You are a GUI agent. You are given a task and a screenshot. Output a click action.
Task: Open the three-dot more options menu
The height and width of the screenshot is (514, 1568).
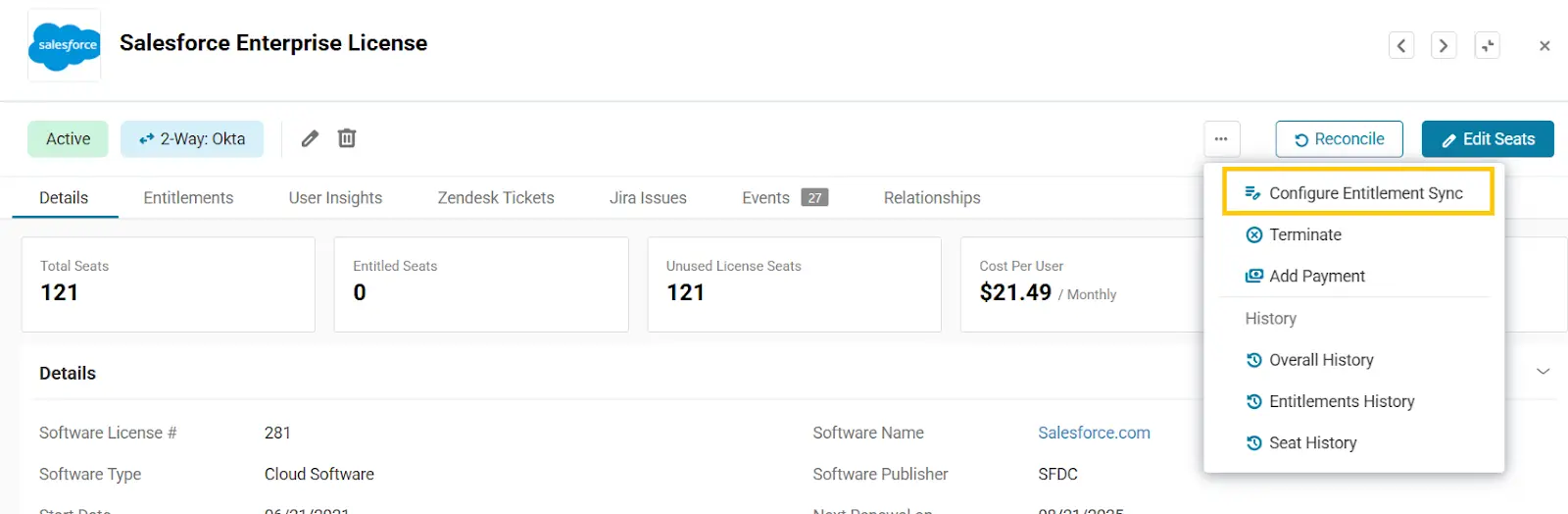[x=1221, y=139]
